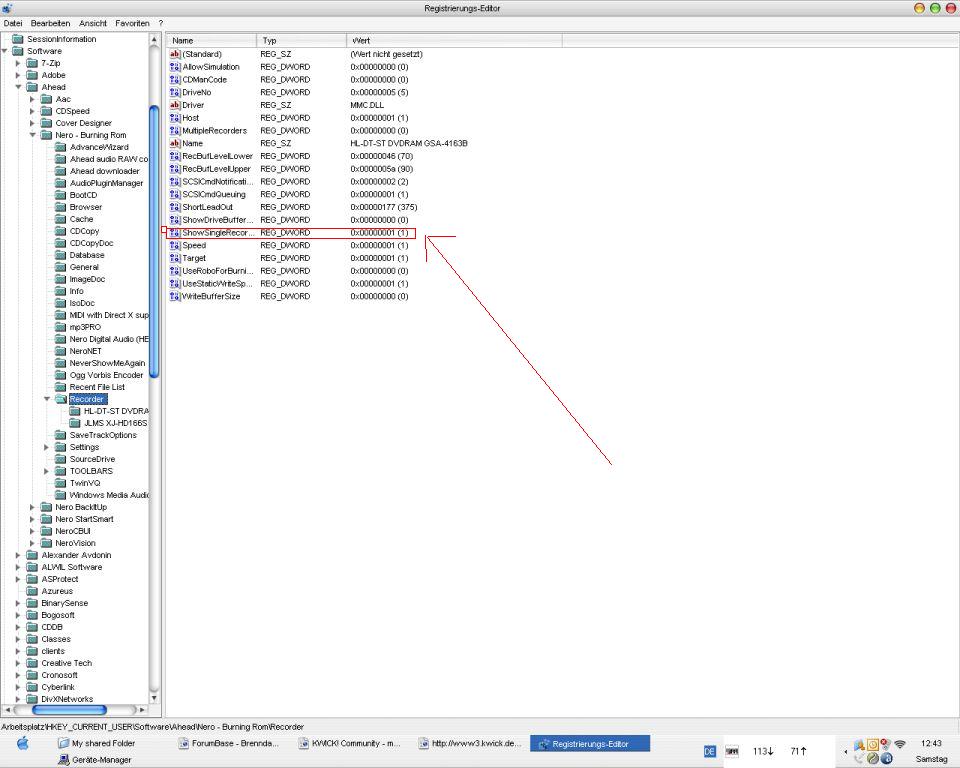The image size is (960, 768).
Task: Click the Name string value icon
Action: point(174,143)
